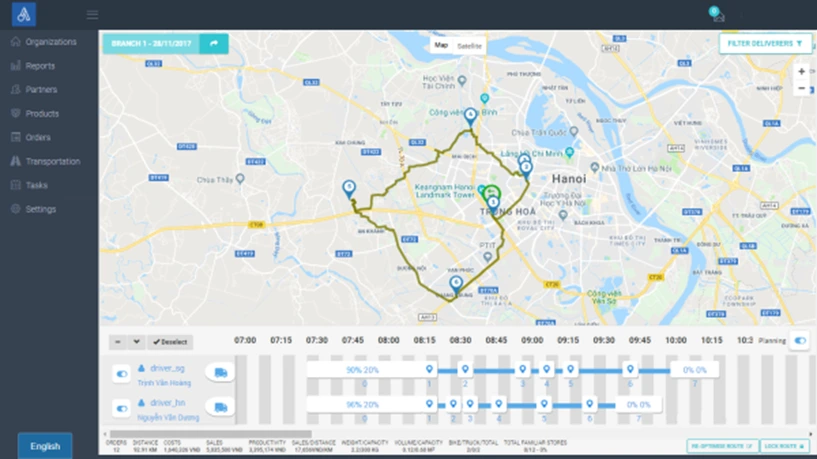Click the minus collapse button in timeline toolbar
Image resolution: width=817 pixels, height=459 pixels.
118,342
